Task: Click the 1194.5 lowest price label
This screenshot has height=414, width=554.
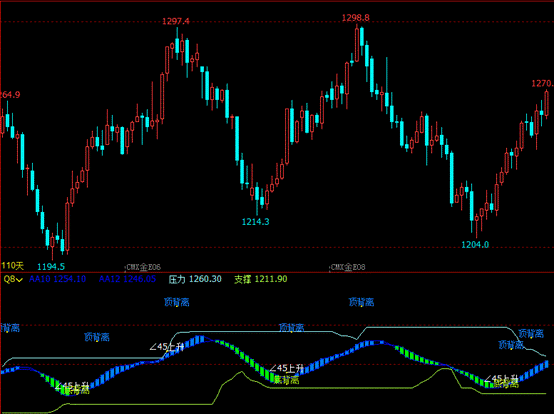Action: click(x=51, y=267)
